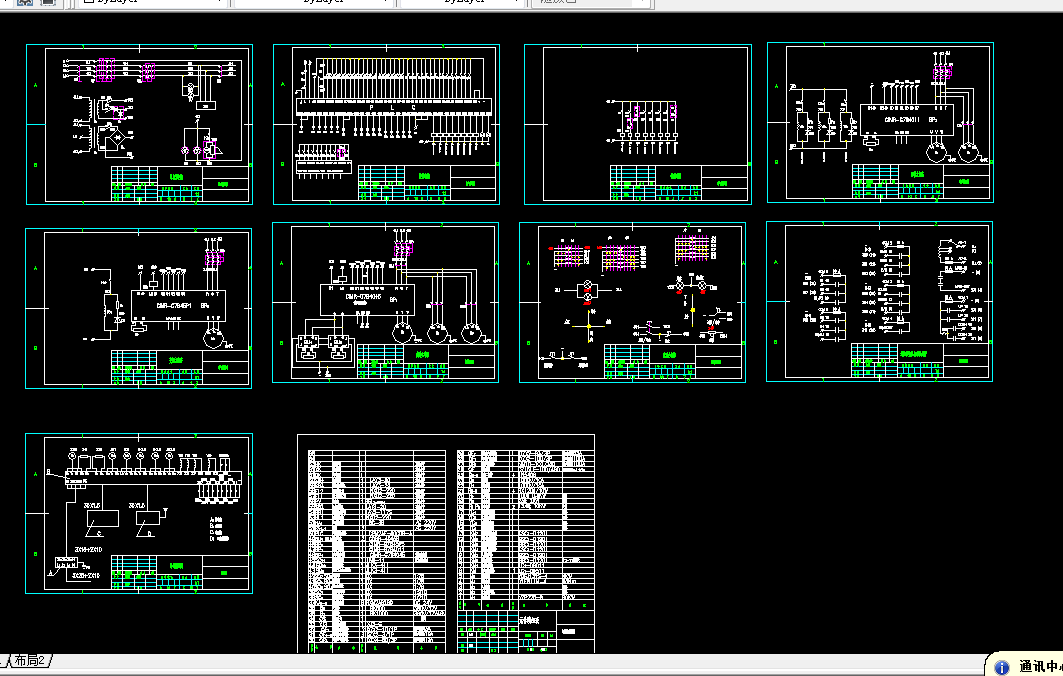Select the drawing sheet labeled P L C
Screen dimensions: 1063x676
coord(386,124)
